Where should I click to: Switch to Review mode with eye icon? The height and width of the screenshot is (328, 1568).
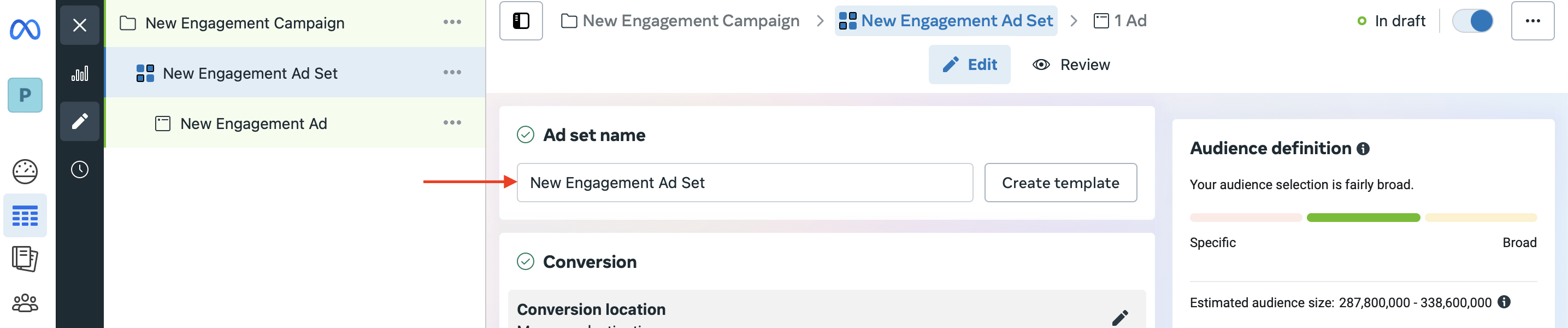tap(1071, 65)
